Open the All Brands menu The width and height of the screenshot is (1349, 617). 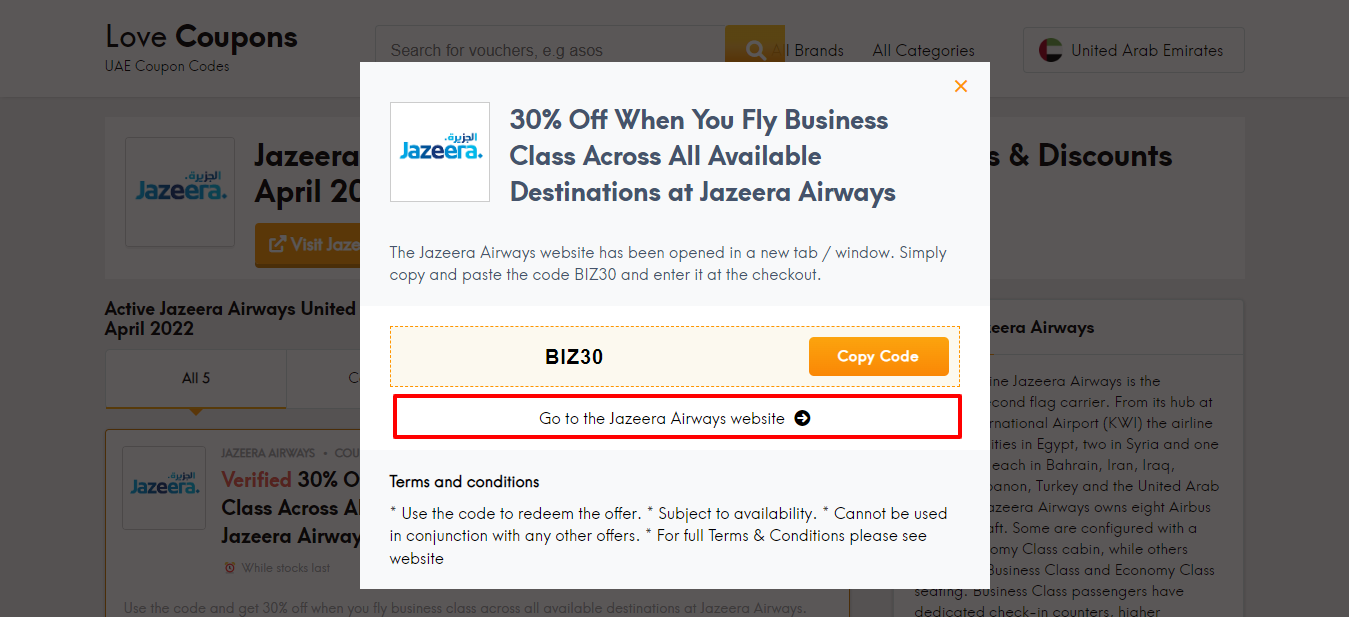[807, 50]
